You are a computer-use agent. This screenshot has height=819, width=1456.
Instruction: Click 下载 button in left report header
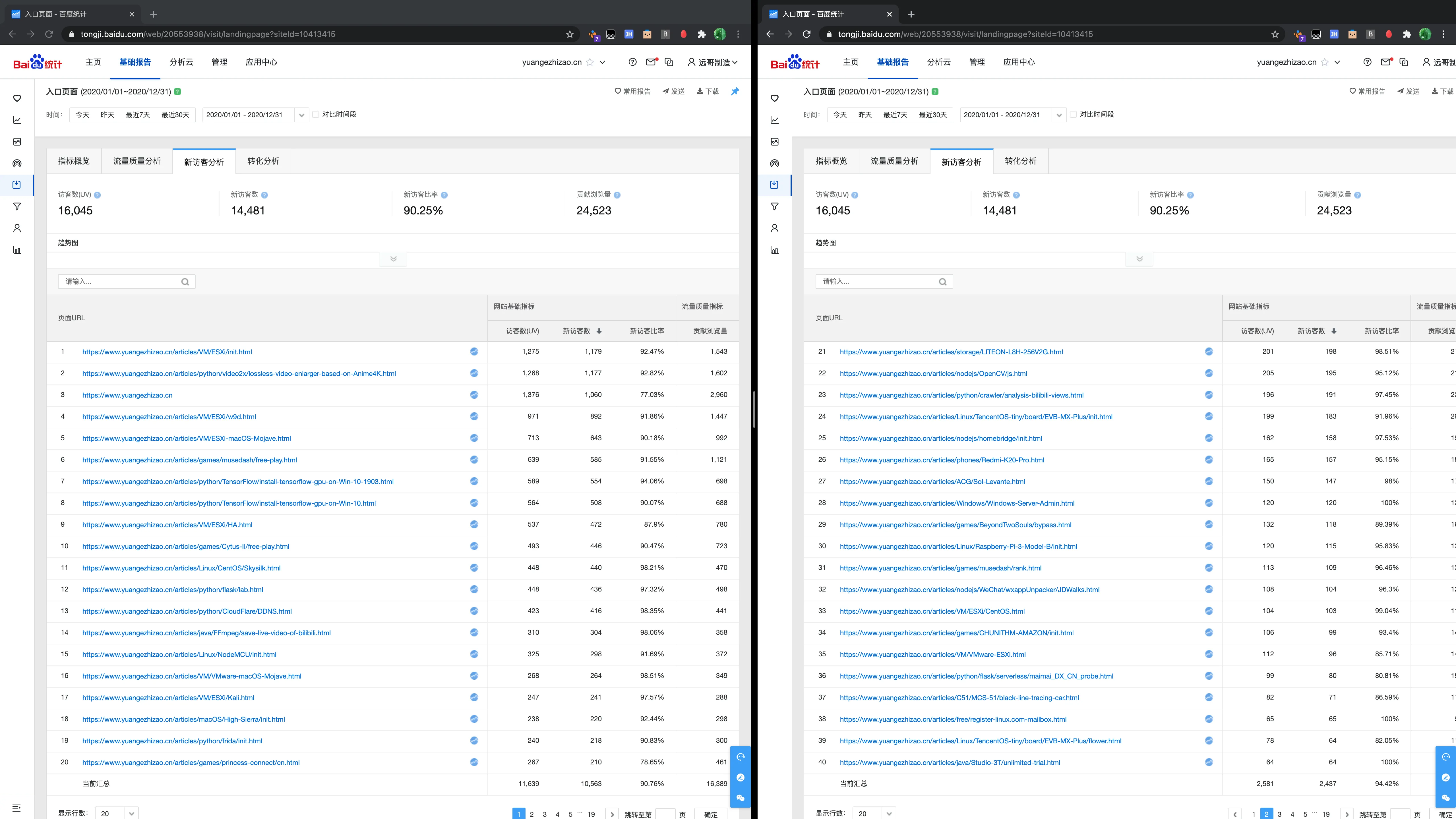coord(708,92)
